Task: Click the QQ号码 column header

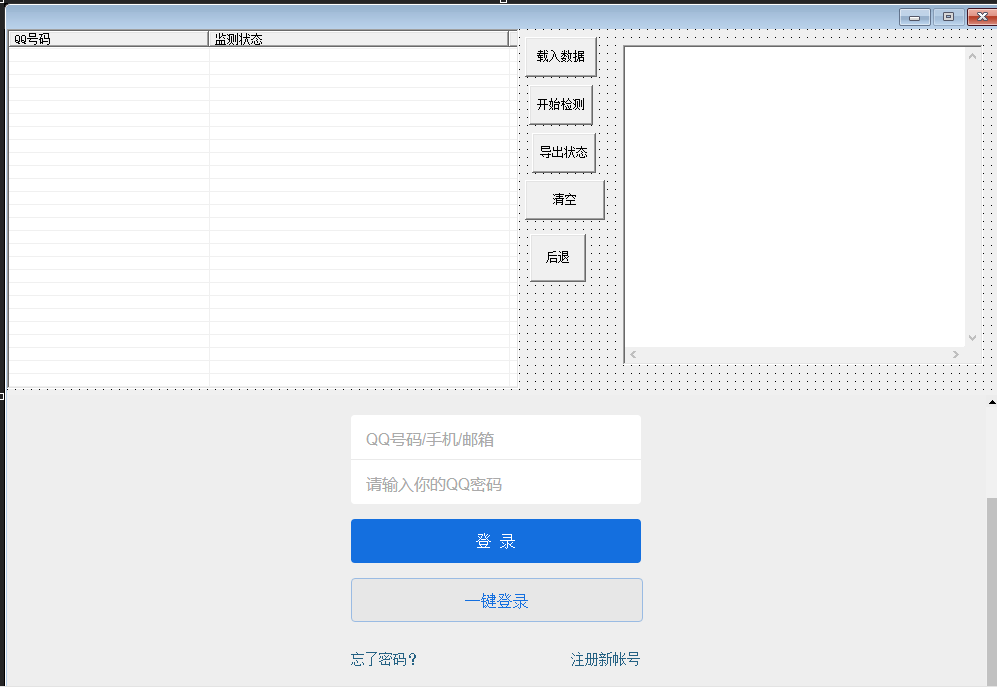Action: (105, 38)
